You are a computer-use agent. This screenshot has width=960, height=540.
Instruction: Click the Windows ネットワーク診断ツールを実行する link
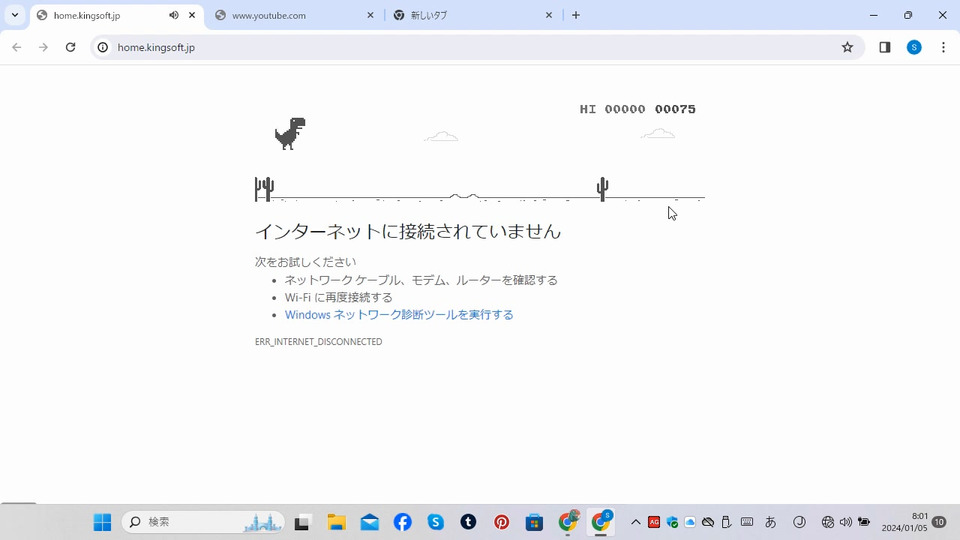399,315
